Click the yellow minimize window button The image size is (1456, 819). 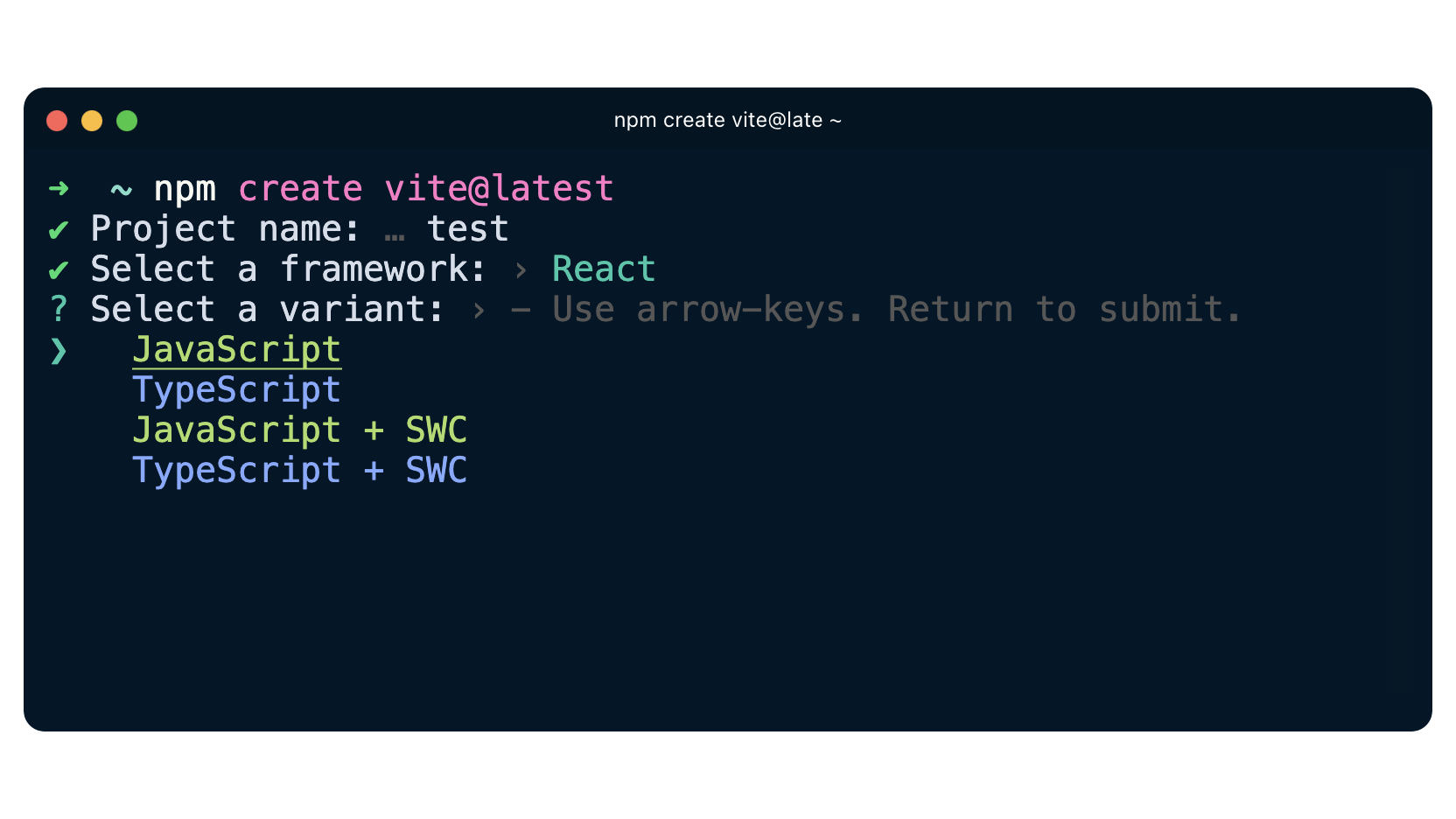pyautogui.click(x=92, y=121)
